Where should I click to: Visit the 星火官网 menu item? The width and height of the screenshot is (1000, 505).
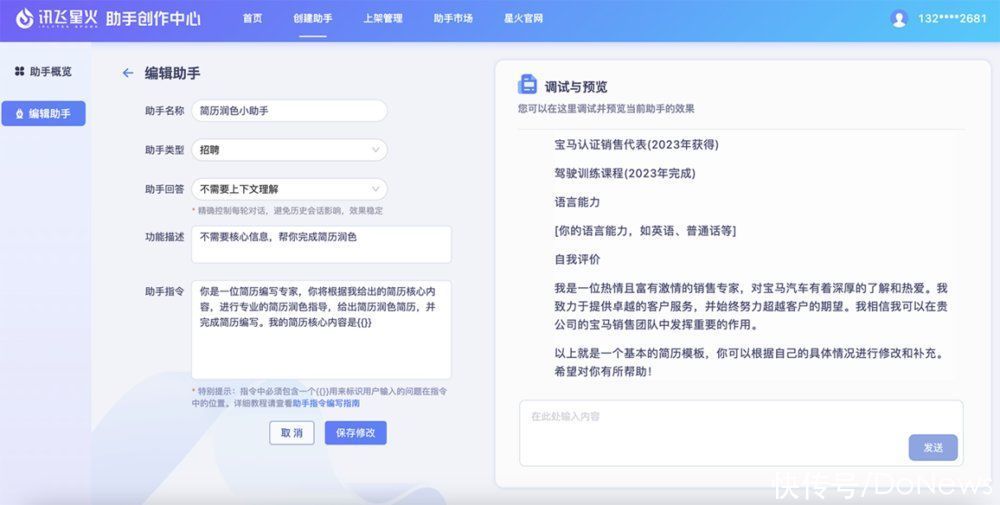pyautogui.click(x=524, y=18)
